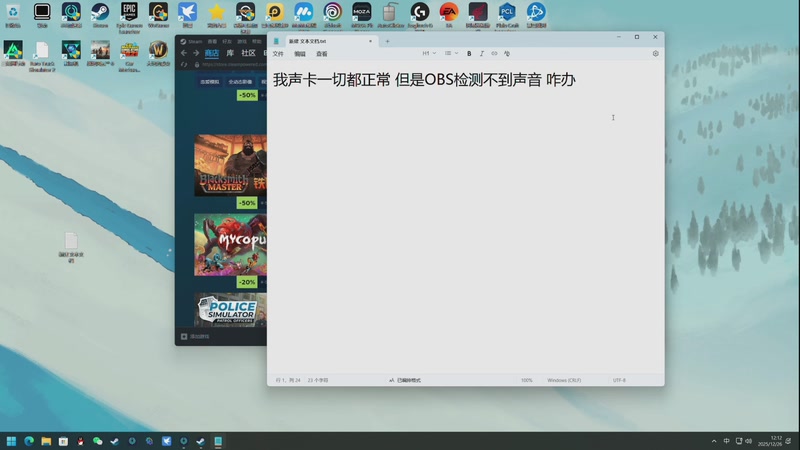The image size is (800, 450).
Task: Open Notepad settings gear
Action: pos(656,54)
